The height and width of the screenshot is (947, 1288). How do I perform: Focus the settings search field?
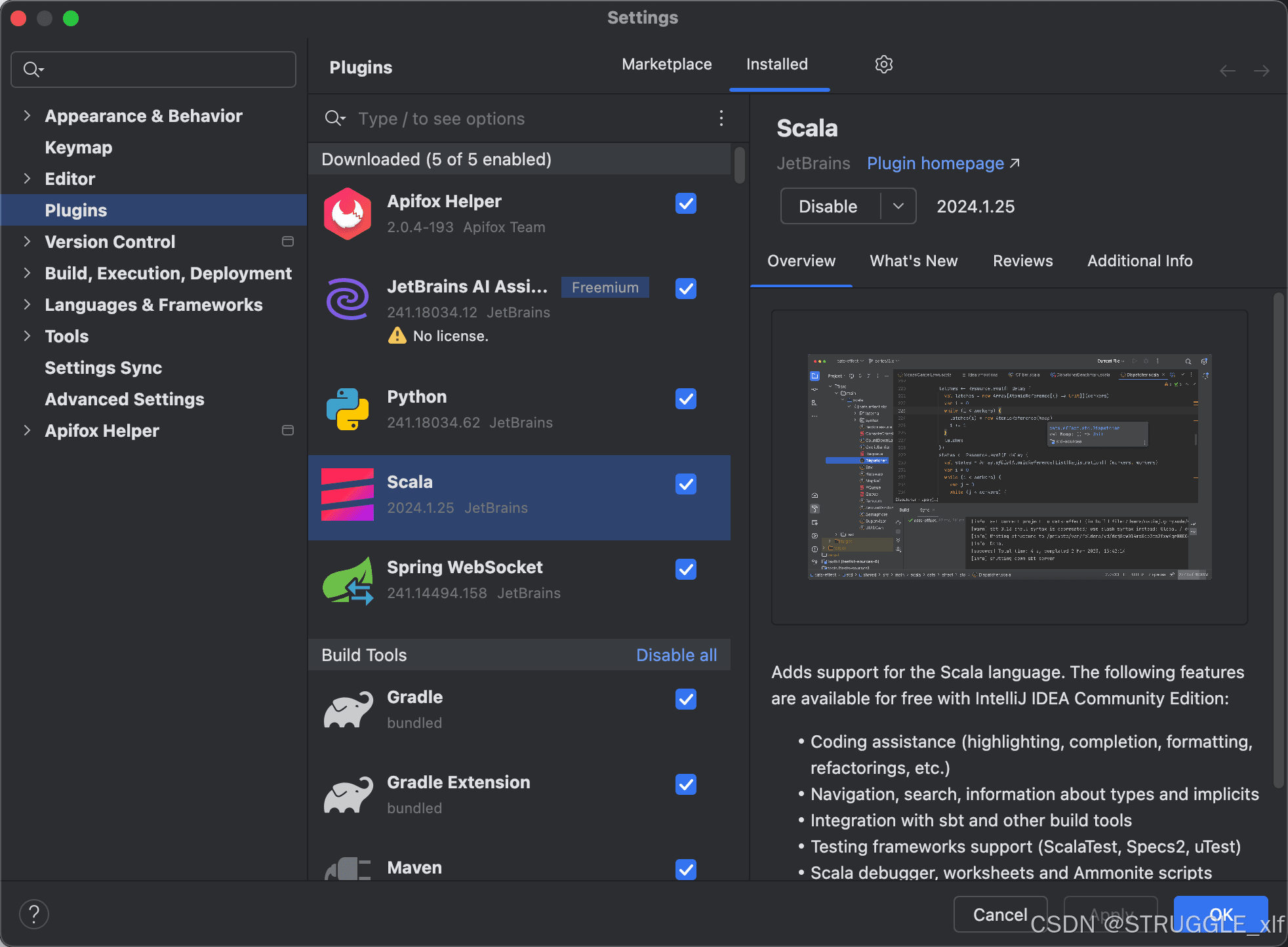point(153,69)
